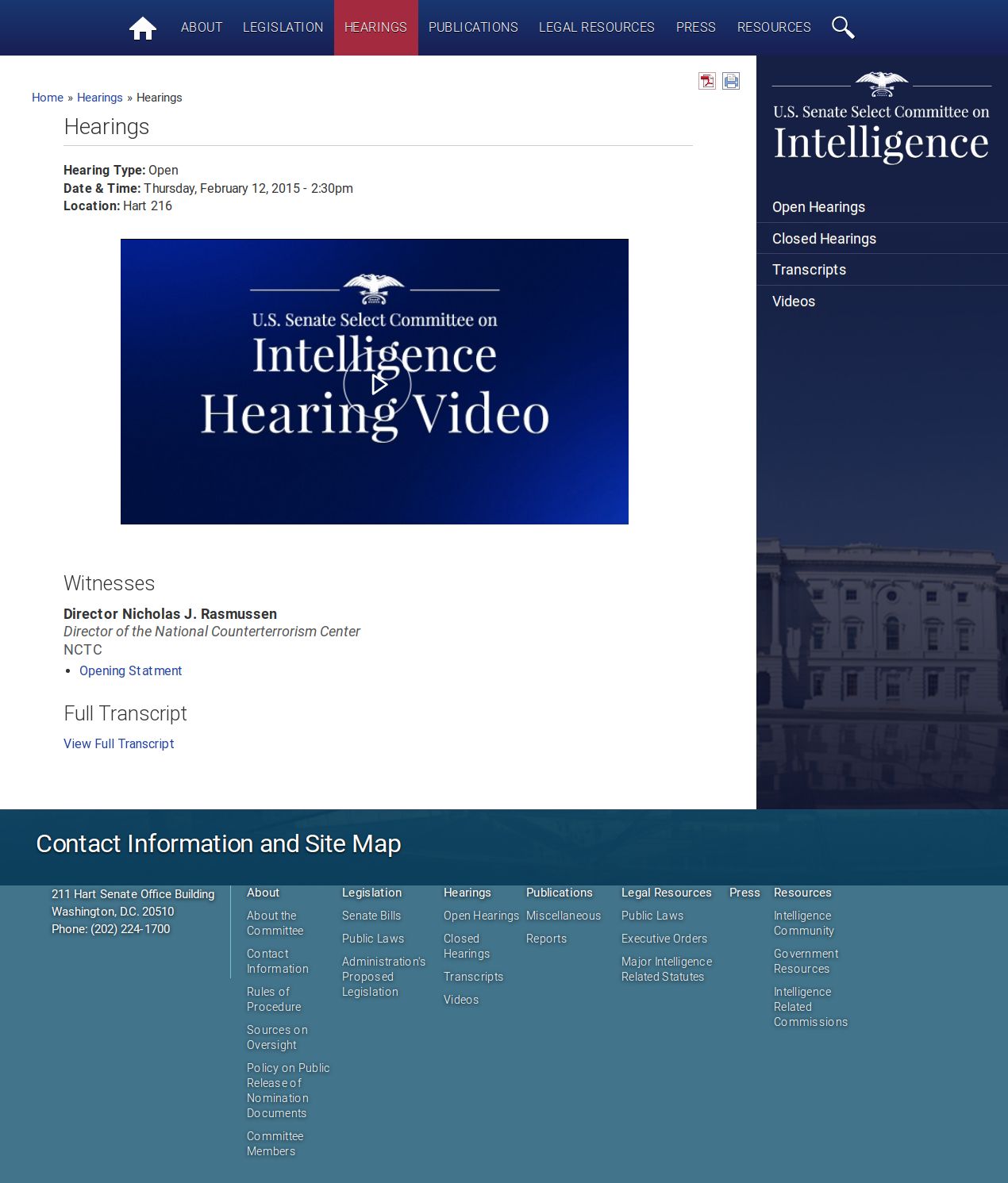Open Videos in the sidebar

pyautogui.click(x=793, y=302)
